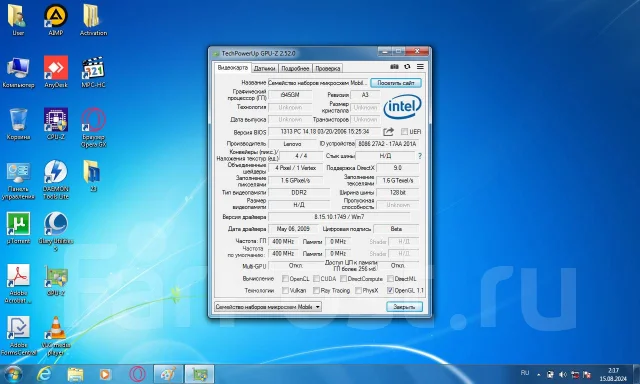The width and height of the screenshot is (640, 384).
Task: Select the Adobe FormsCentral desktop icon
Action: click(18, 336)
